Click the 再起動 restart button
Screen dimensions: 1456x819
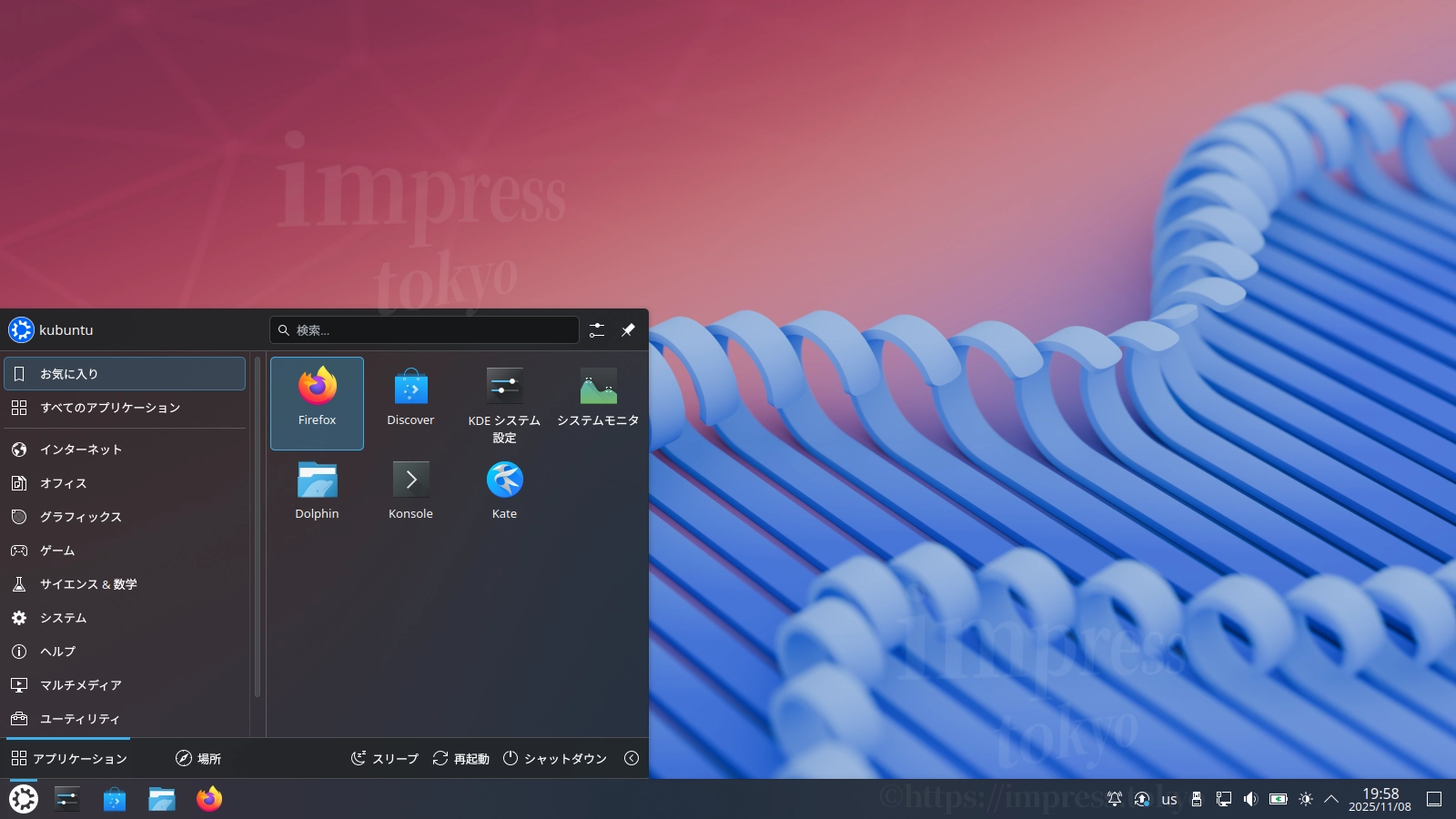coord(461,758)
